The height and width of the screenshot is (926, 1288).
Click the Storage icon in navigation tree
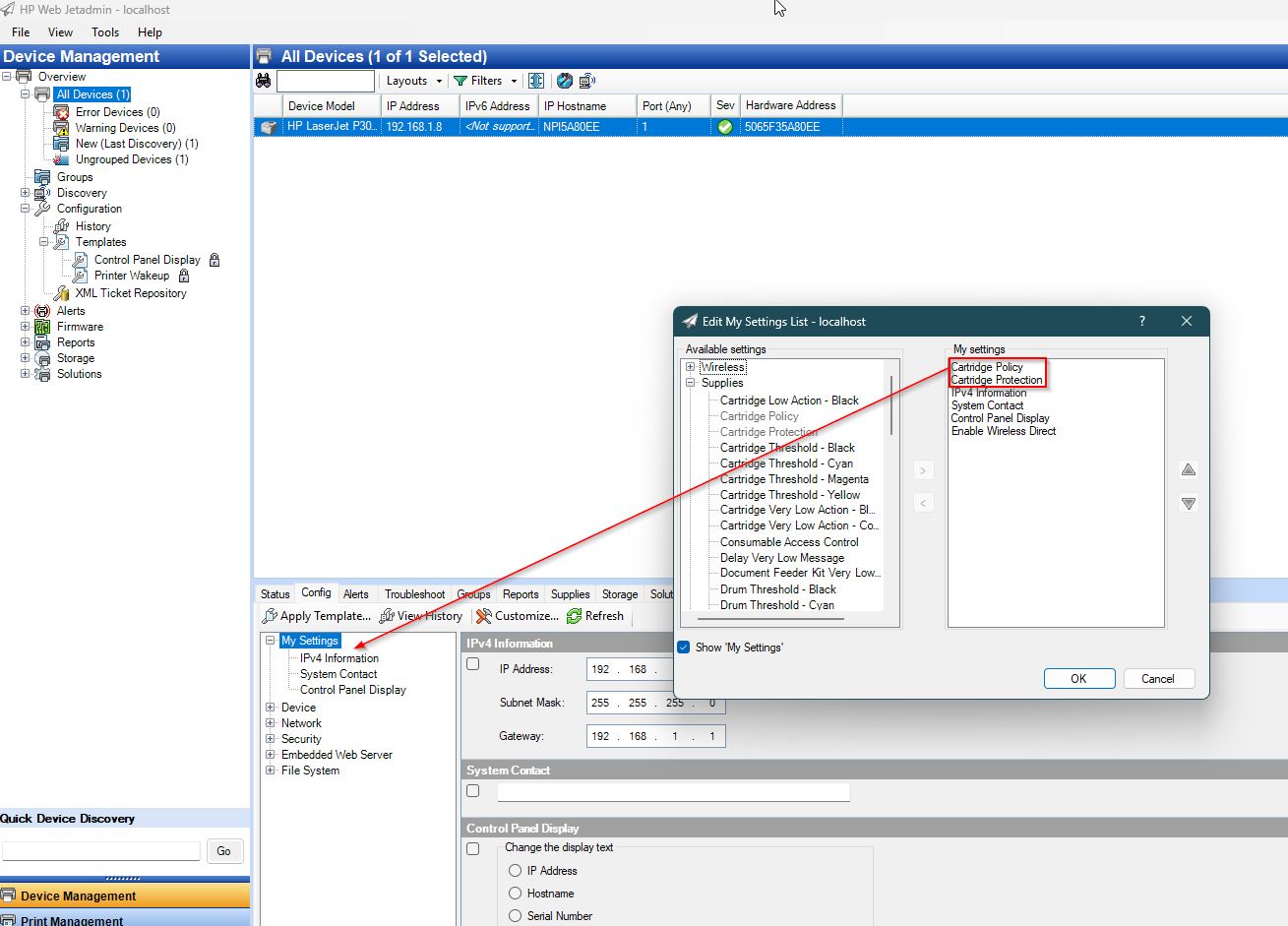[42, 358]
